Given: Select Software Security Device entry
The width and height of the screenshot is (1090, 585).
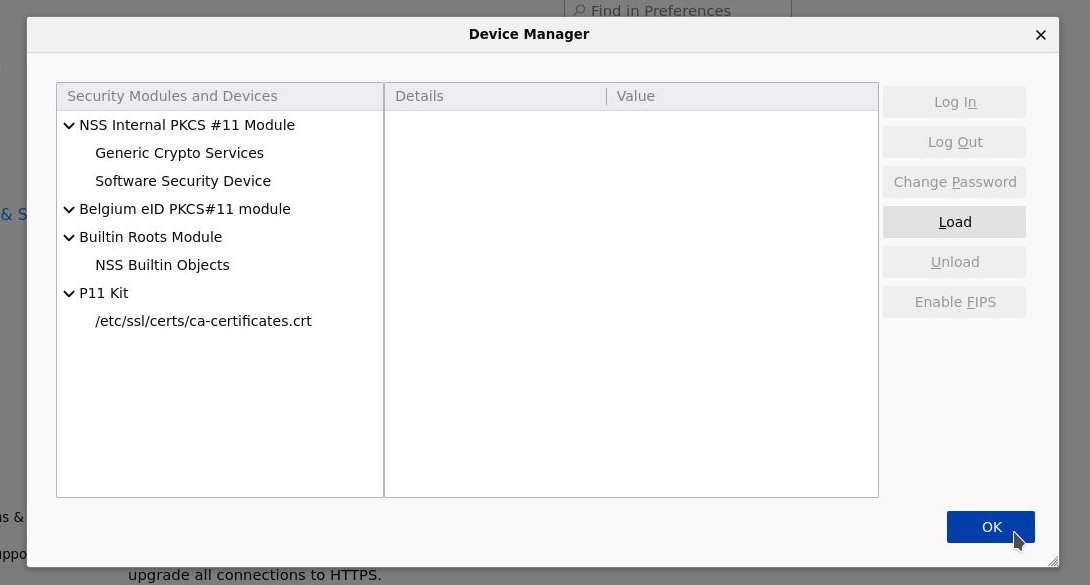Looking at the screenshot, I should click(220, 181).
